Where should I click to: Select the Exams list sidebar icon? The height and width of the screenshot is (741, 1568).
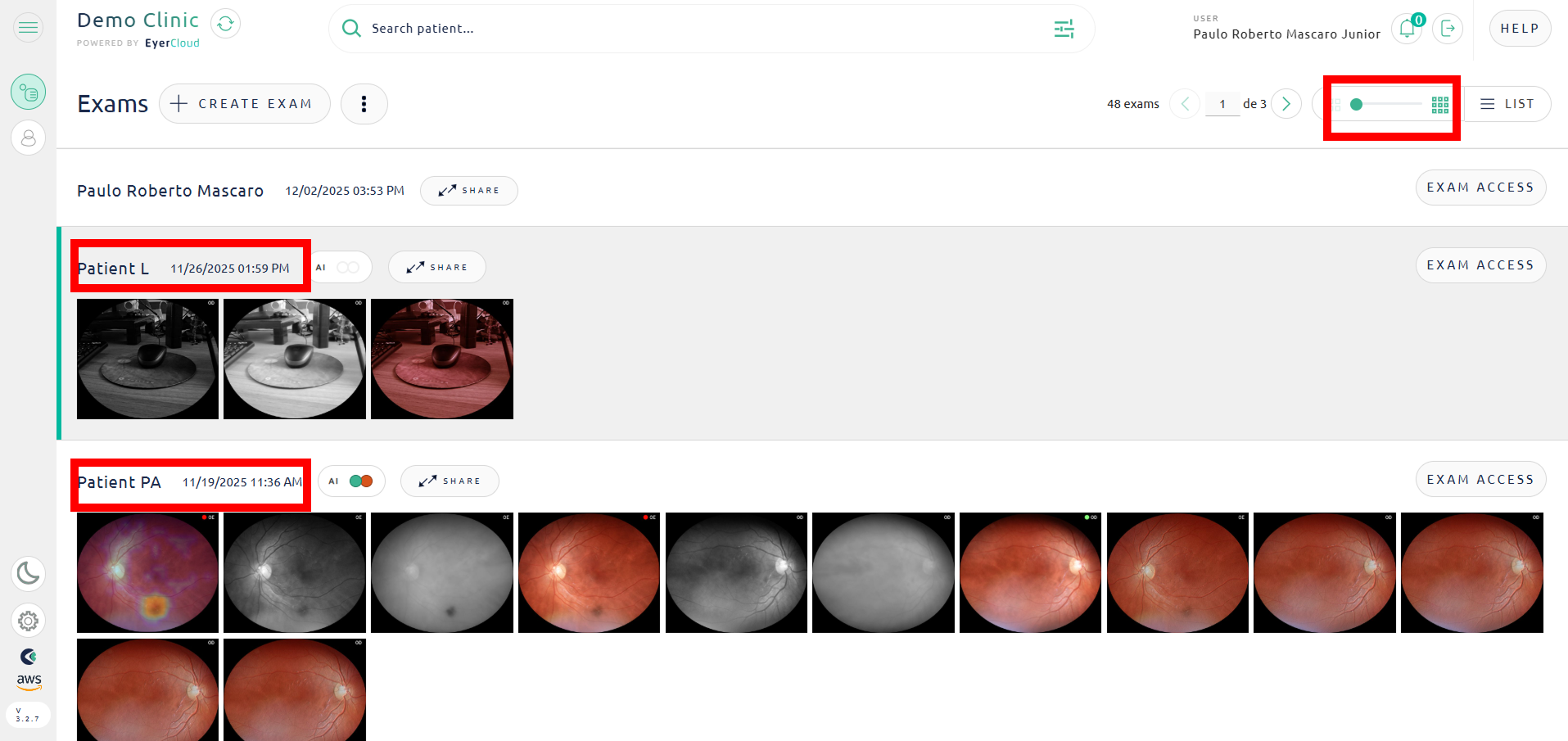pos(28,93)
